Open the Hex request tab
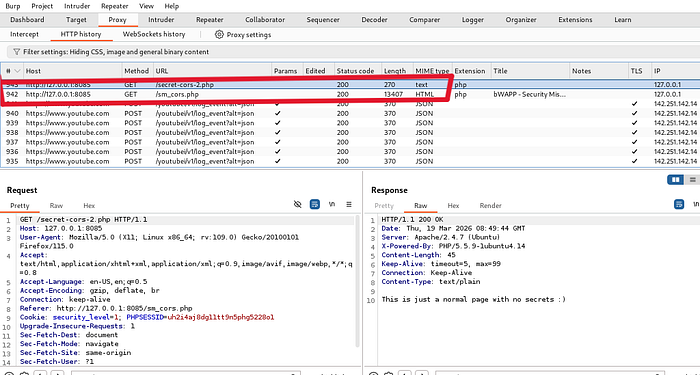 tap(89, 206)
